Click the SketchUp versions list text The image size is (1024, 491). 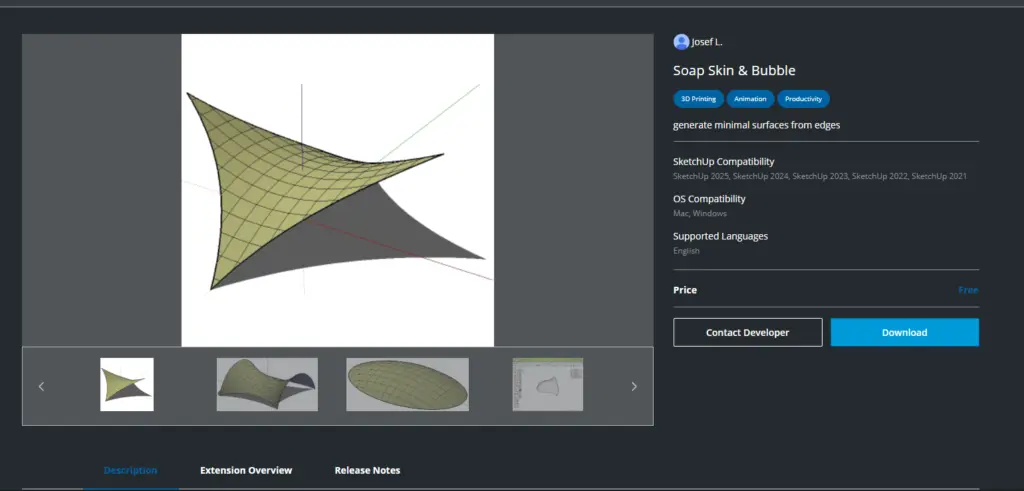[x=820, y=176]
